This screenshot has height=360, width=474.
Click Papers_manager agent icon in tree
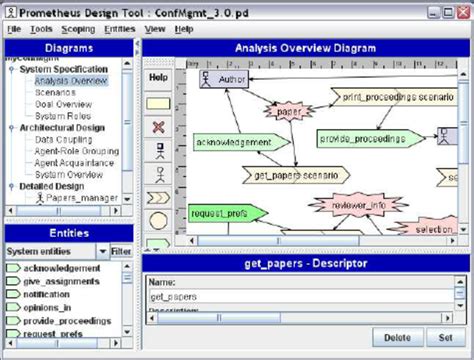coord(40,198)
